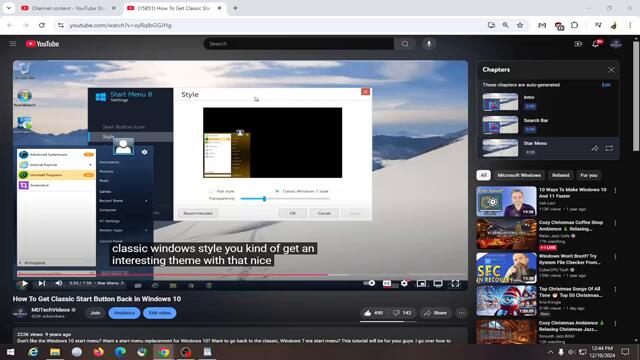Select the For you filter chip
Image resolution: width=640 pixels, height=360 pixels.
(589, 175)
